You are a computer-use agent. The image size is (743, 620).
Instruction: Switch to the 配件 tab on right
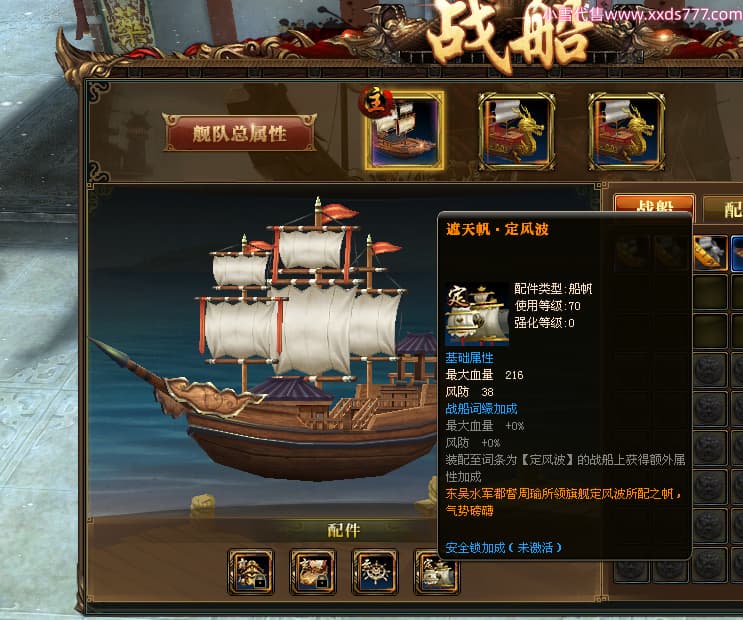(725, 208)
